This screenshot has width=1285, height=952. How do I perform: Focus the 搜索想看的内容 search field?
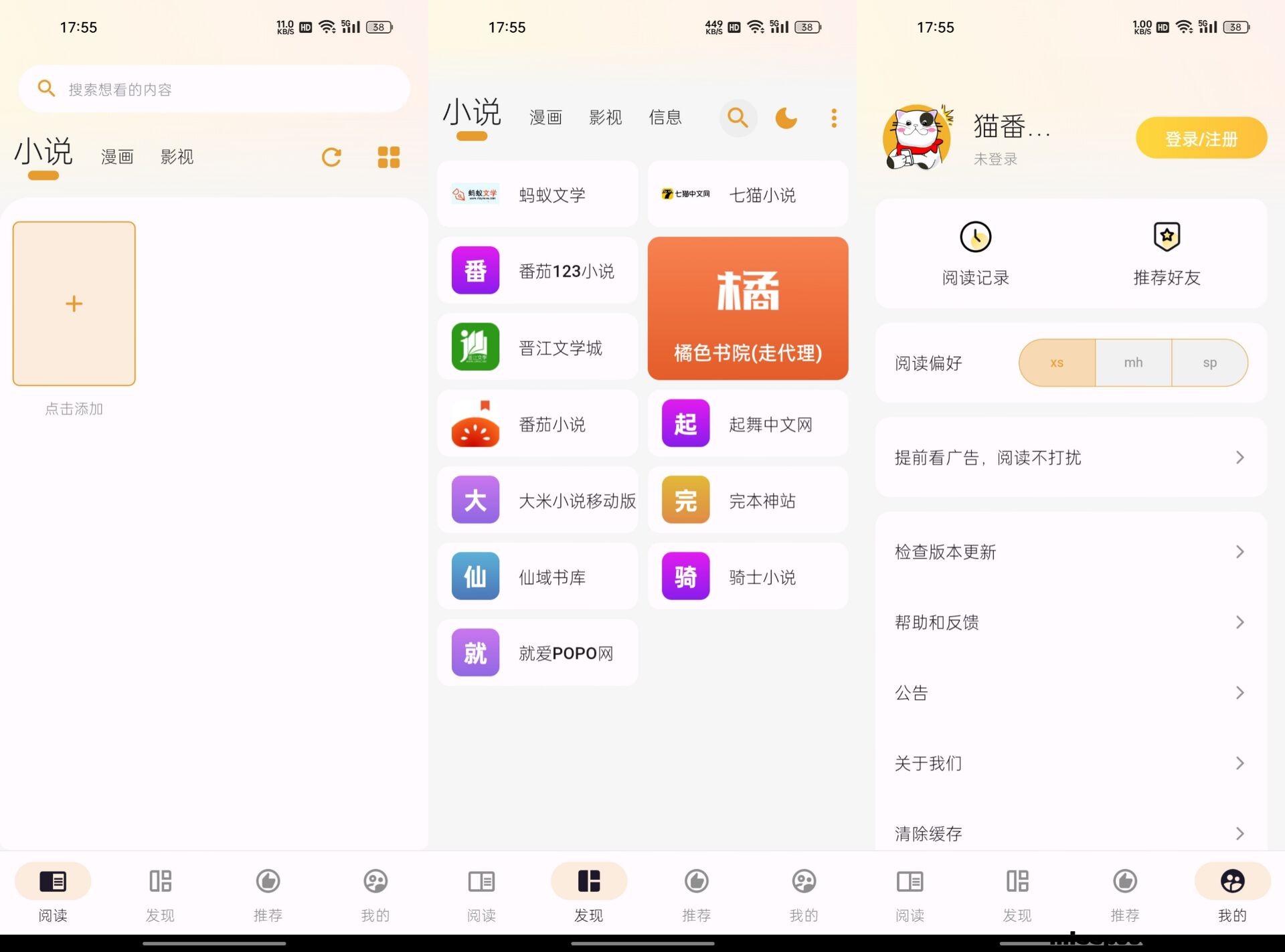click(x=214, y=89)
